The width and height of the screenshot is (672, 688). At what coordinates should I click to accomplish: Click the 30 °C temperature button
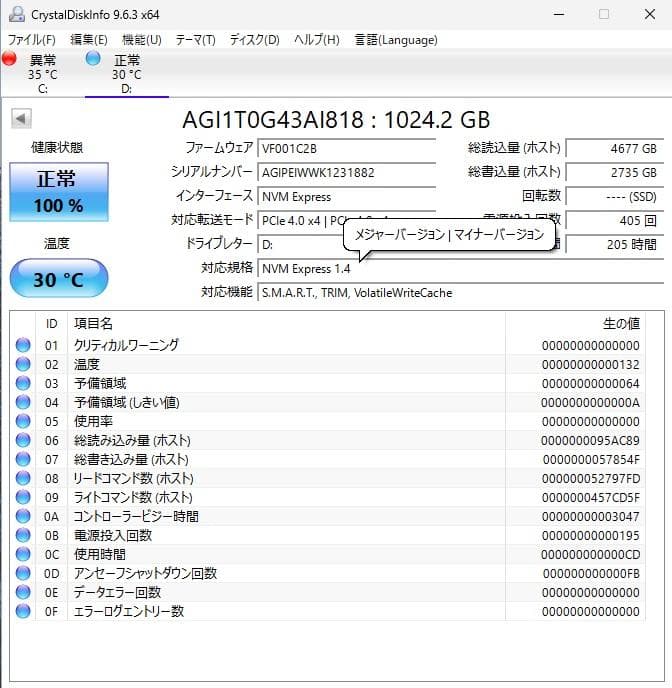tap(59, 279)
